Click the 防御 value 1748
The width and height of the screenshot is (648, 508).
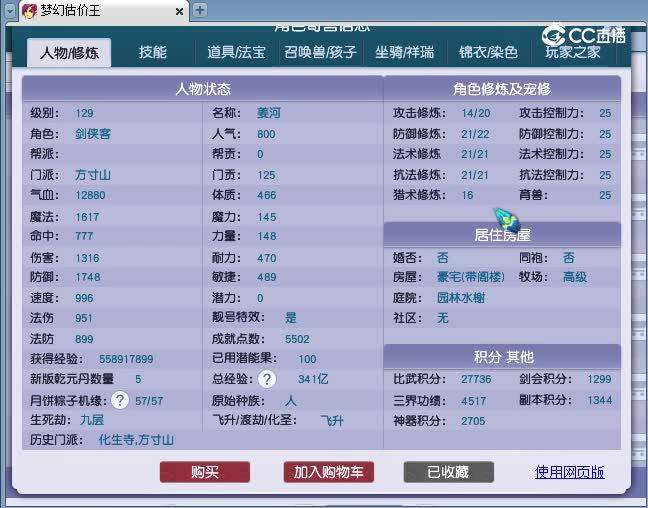click(x=88, y=277)
